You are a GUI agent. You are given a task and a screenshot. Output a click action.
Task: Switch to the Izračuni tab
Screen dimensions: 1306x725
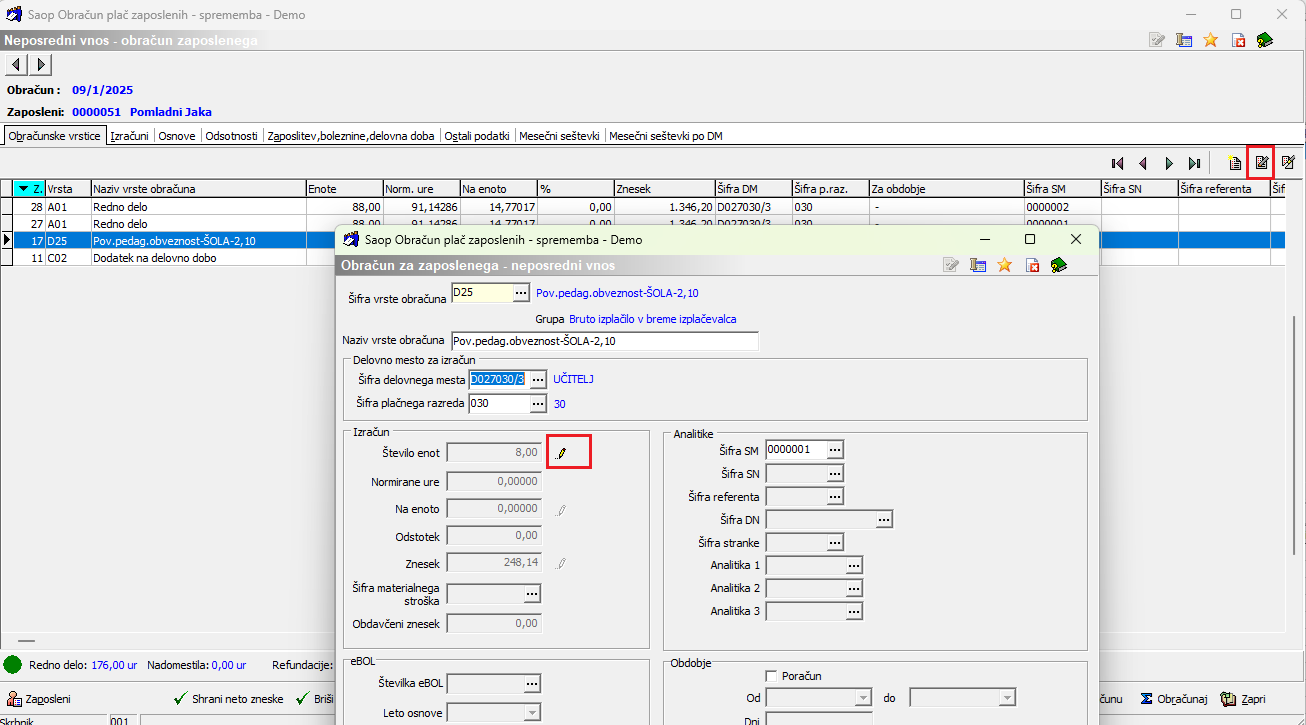(130, 136)
